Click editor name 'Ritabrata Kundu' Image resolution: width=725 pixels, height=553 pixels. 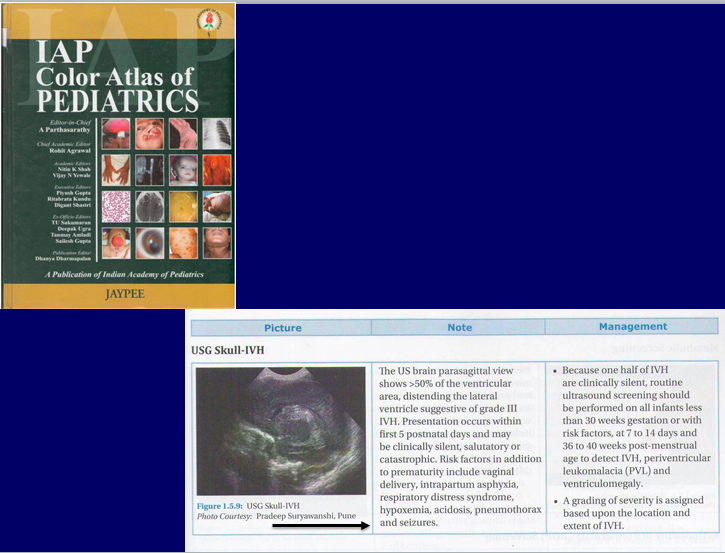pyautogui.click(x=69, y=199)
